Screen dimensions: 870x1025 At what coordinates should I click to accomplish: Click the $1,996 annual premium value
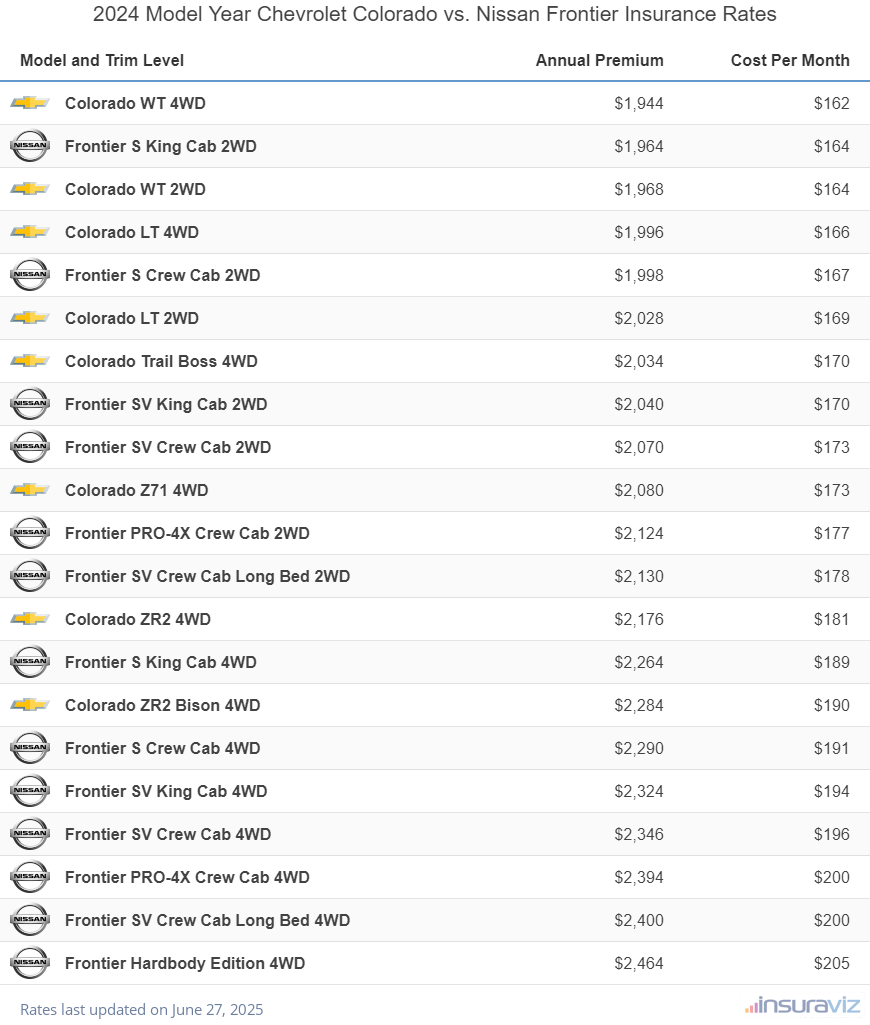(639, 232)
